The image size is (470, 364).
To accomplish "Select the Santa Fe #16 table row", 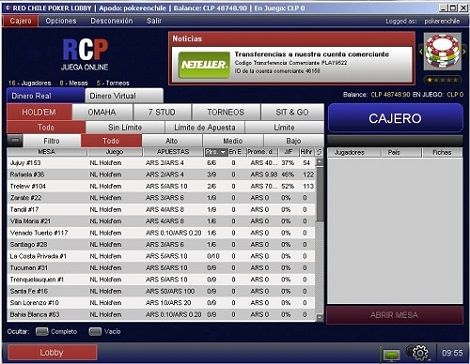I will tap(161, 291).
